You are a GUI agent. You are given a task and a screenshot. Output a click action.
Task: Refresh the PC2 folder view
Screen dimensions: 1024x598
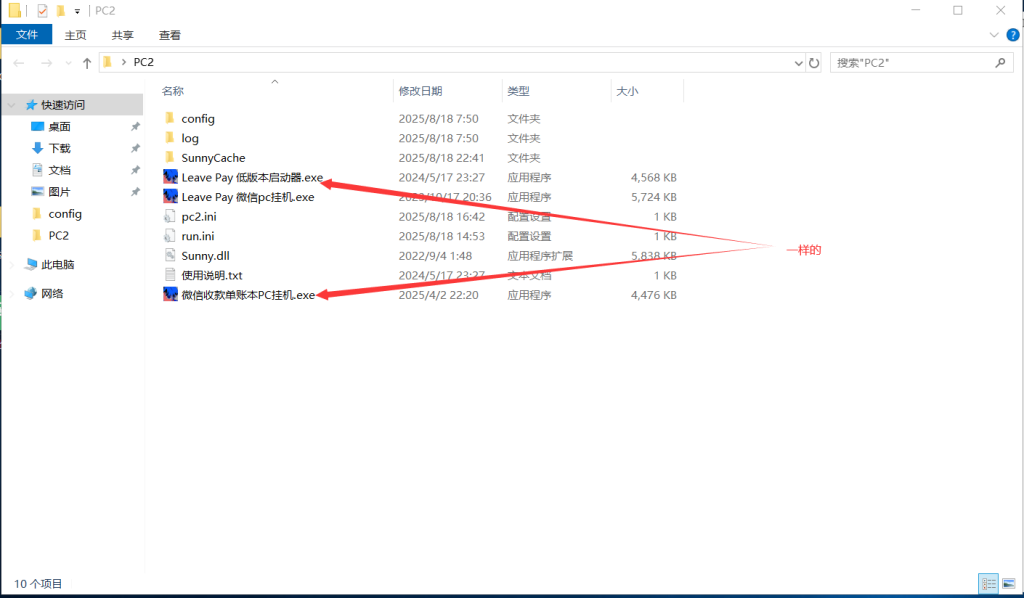[814, 63]
